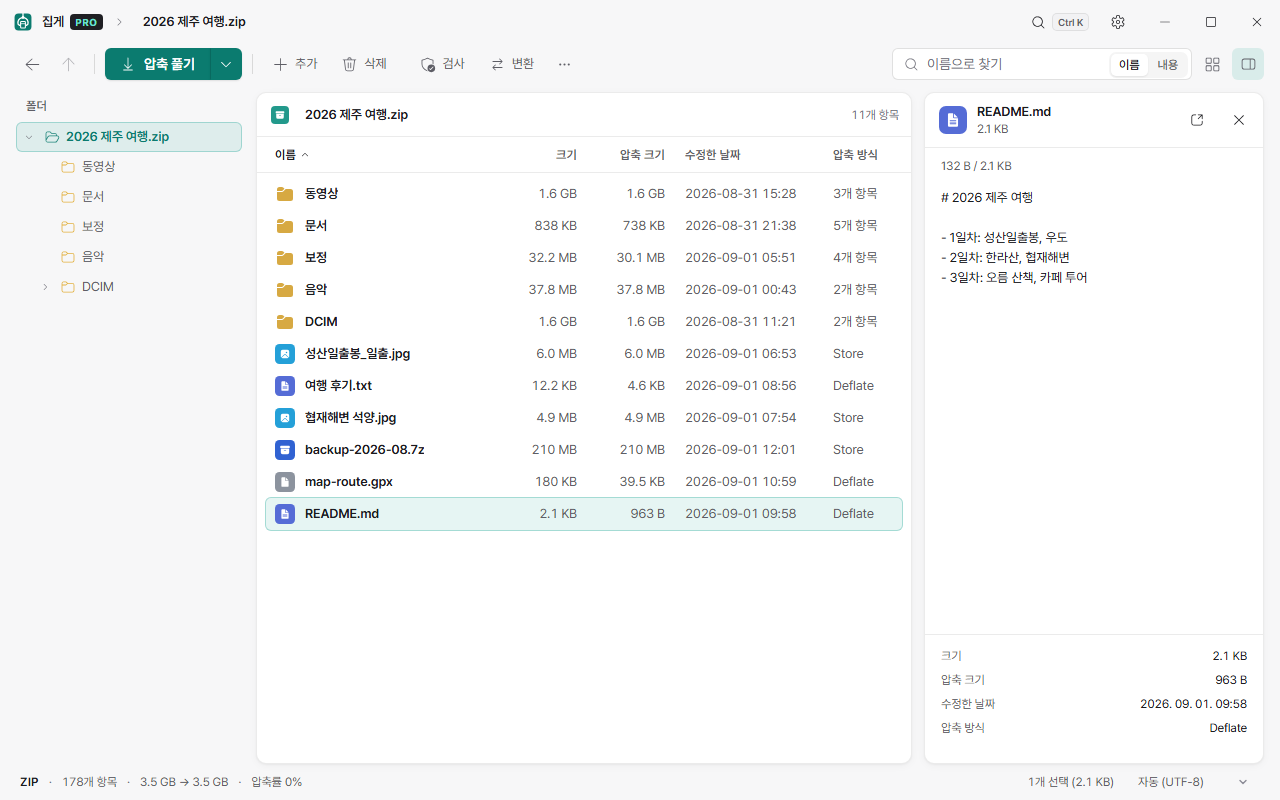Screen dimensions: 1280x800
Task: Select 동영상 folder in sidebar tree
Action: [129, 167]
